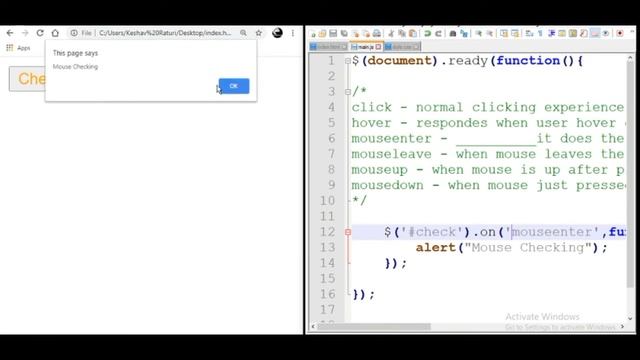Click the Paste clipboard icon

[x=413, y=33]
